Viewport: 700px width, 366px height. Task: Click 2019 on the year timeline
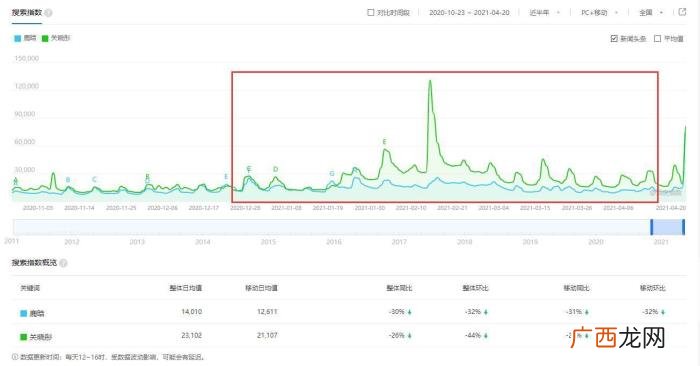pos(530,242)
